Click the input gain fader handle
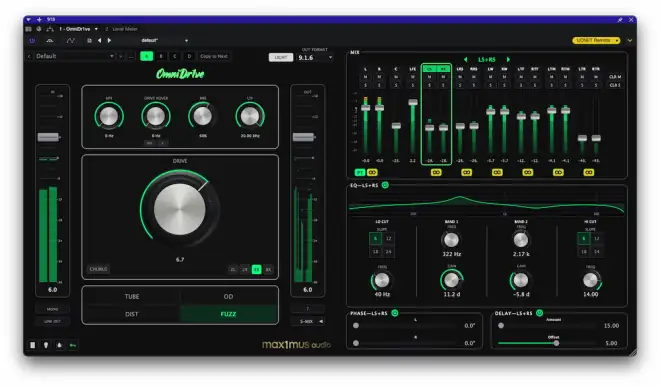The image size is (660, 387). tap(48, 137)
